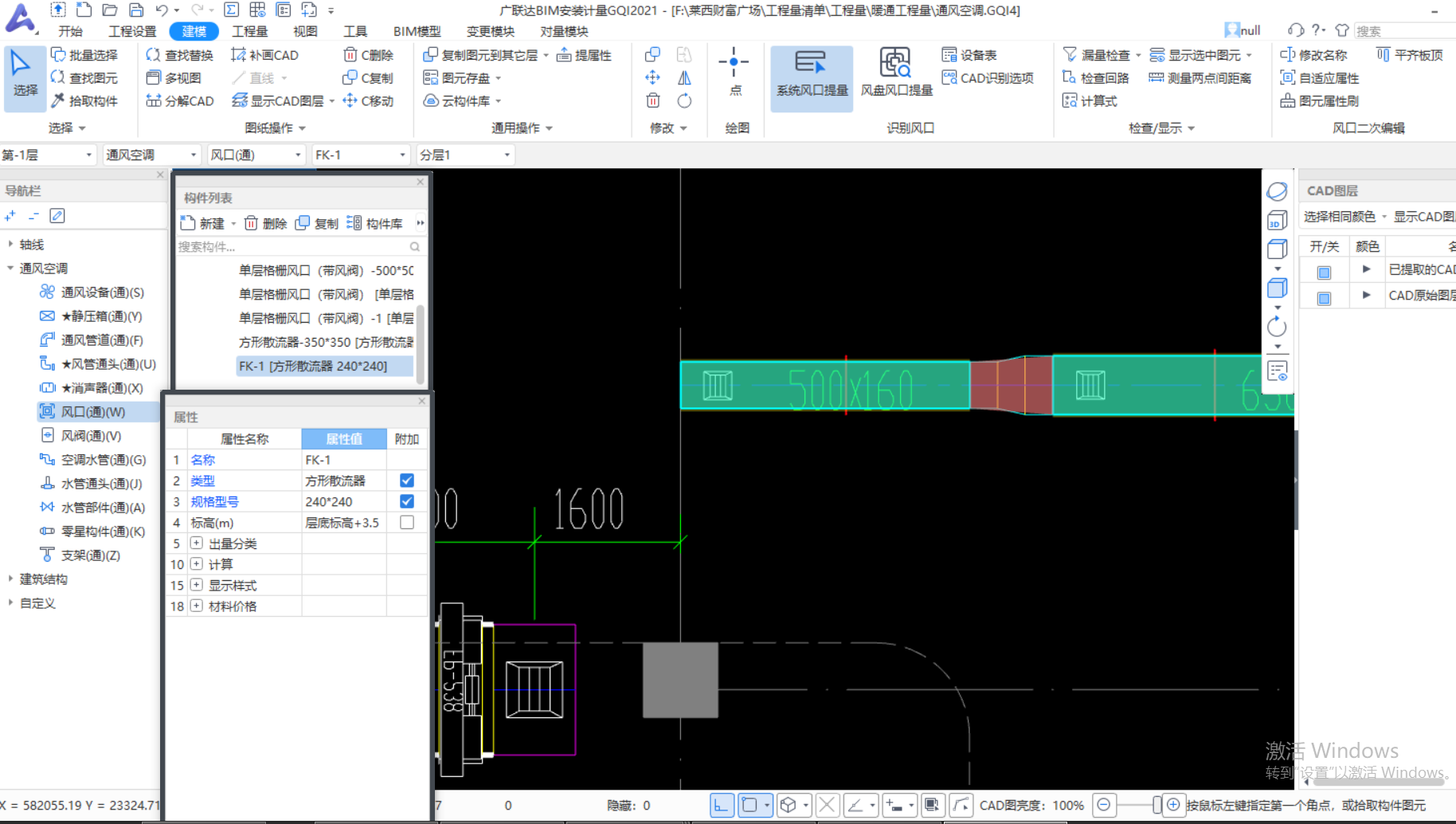Open 计算式 tool
Screen dimensions: 1456x824
(1090, 101)
